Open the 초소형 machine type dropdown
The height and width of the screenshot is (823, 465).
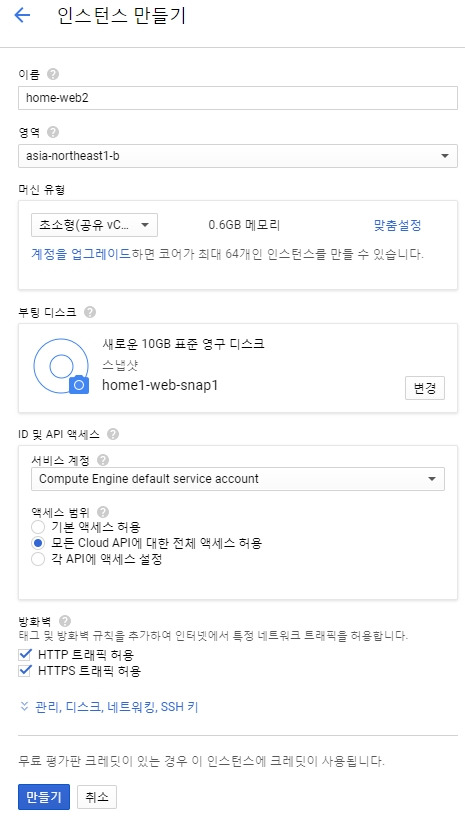click(94, 225)
